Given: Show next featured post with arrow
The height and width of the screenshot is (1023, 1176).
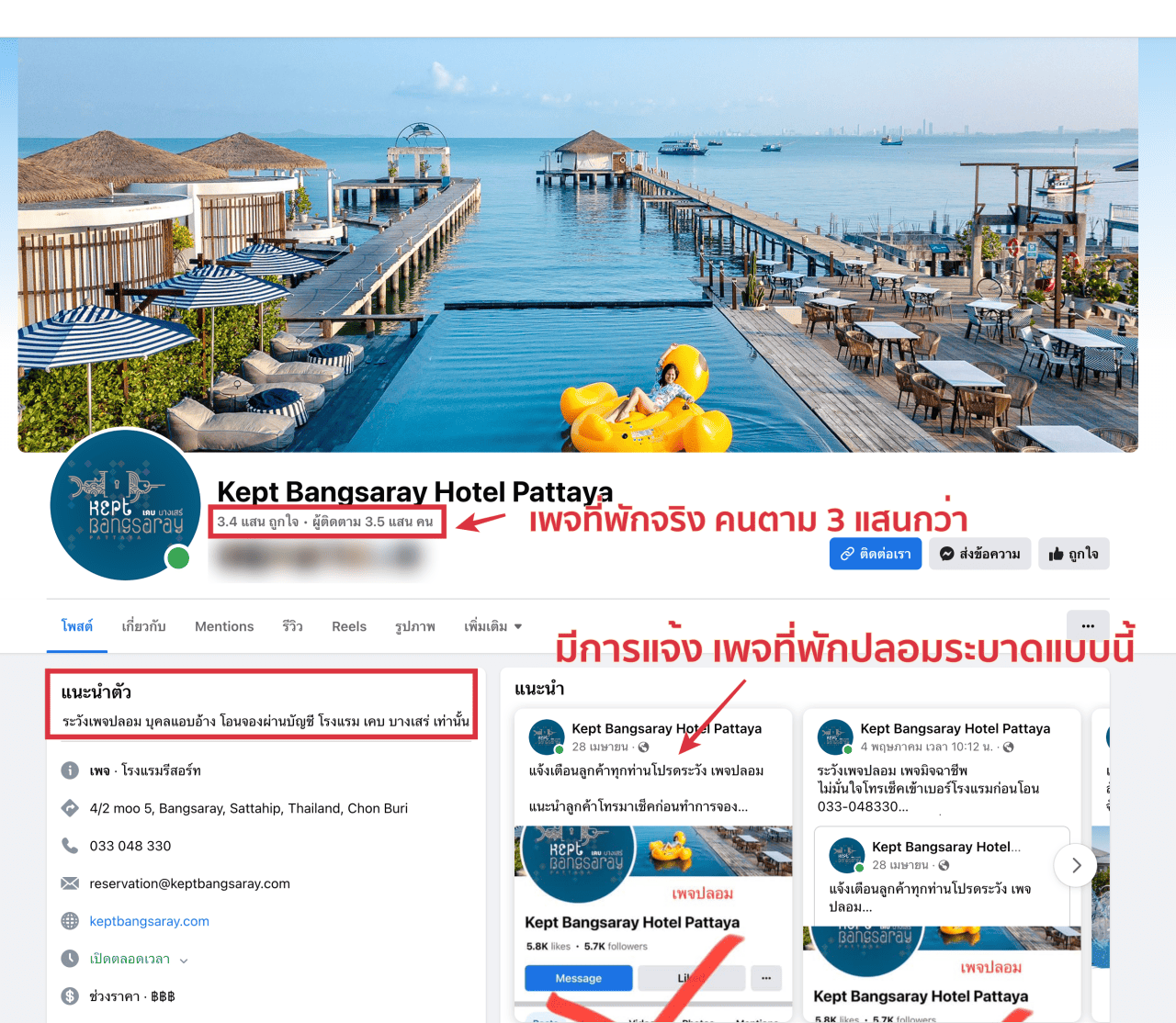Looking at the screenshot, I should 1076,865.
